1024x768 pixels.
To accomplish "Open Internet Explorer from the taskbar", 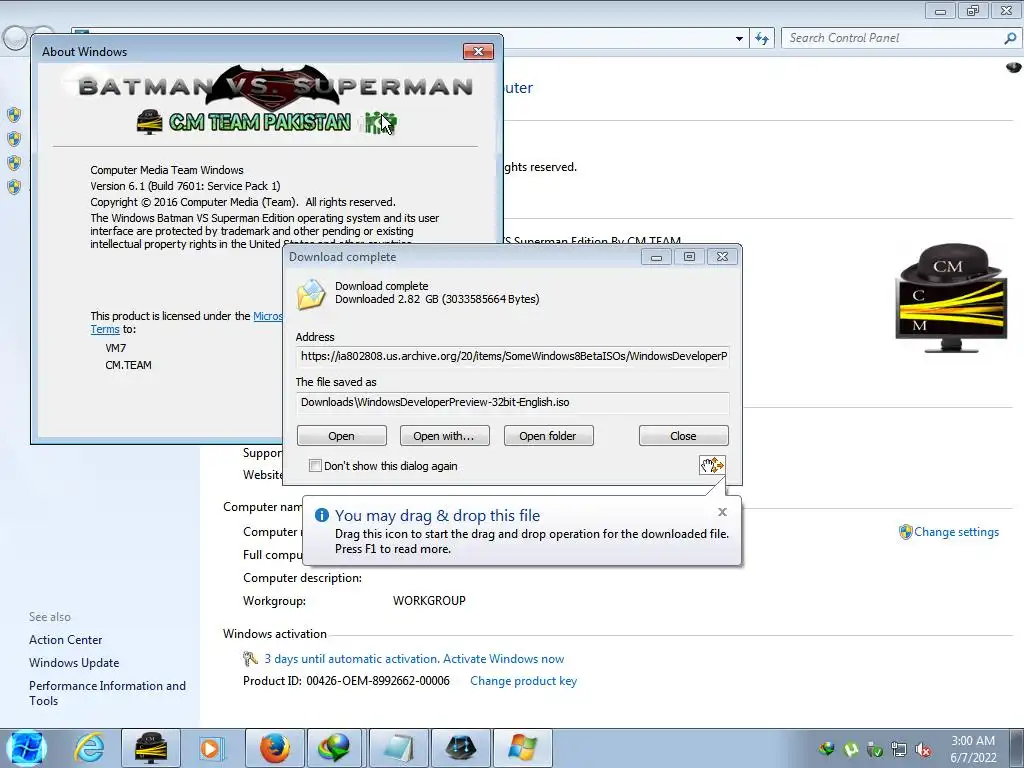I will coord(89,748).
